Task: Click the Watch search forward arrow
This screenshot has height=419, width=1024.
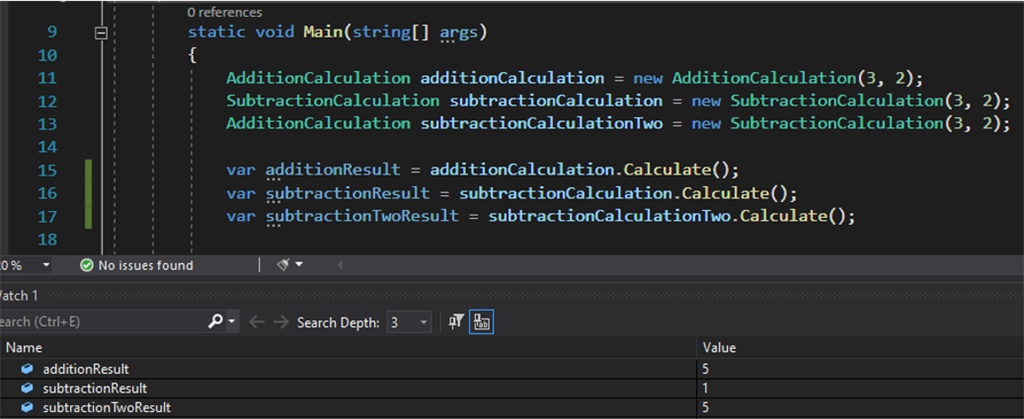Action: 281,322
